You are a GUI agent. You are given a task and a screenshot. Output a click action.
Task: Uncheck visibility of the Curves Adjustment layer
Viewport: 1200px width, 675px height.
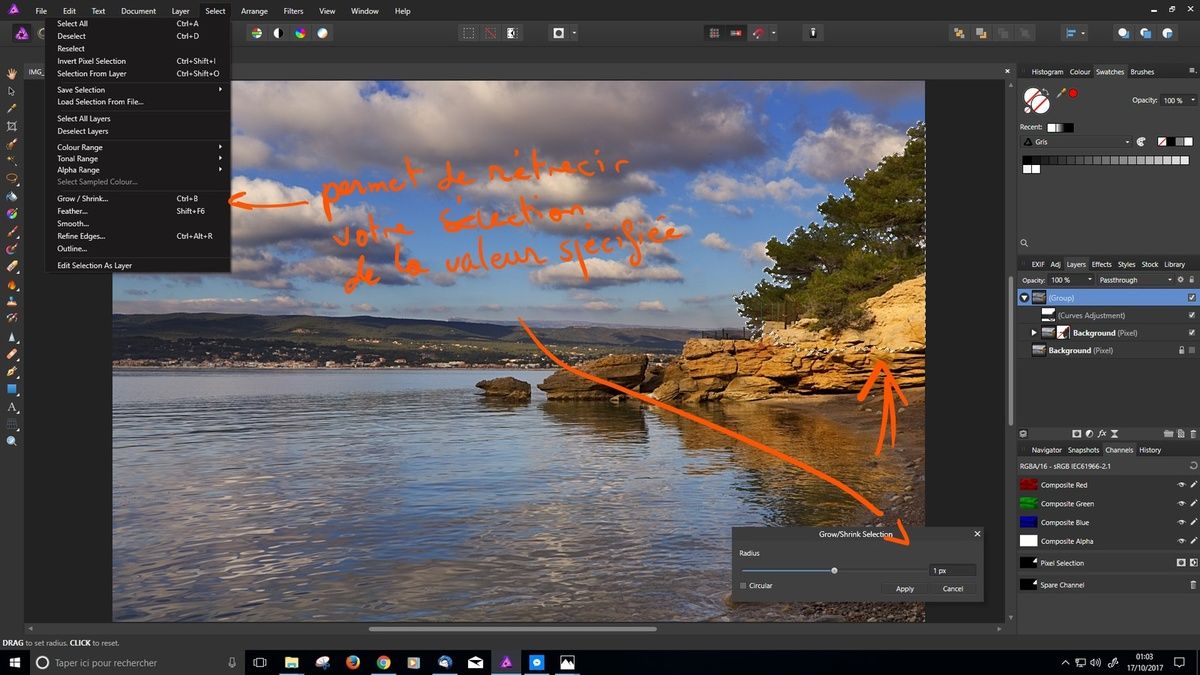(1191, 315)
